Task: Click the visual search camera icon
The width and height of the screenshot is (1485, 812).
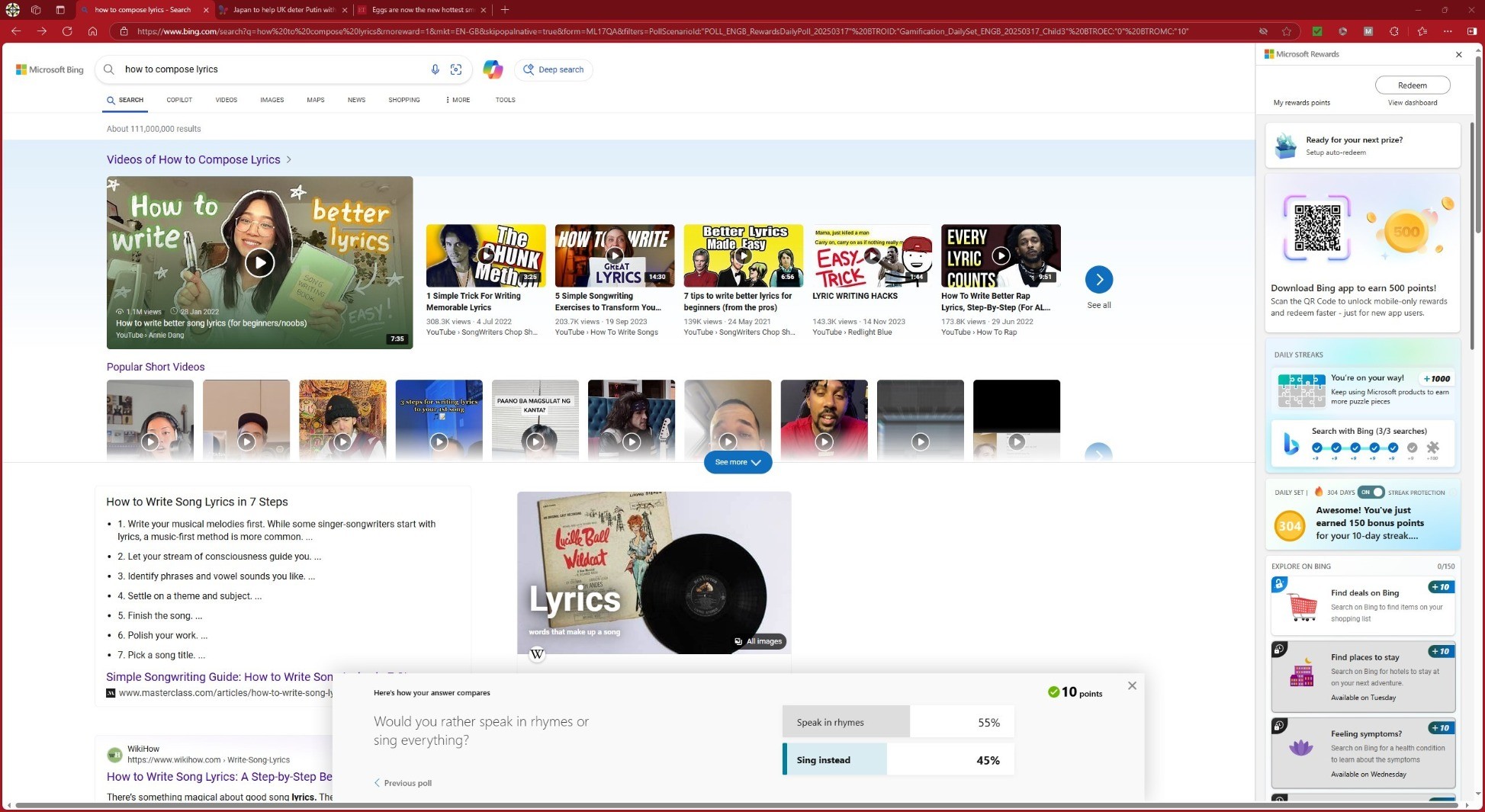Action: pos(456,69)
